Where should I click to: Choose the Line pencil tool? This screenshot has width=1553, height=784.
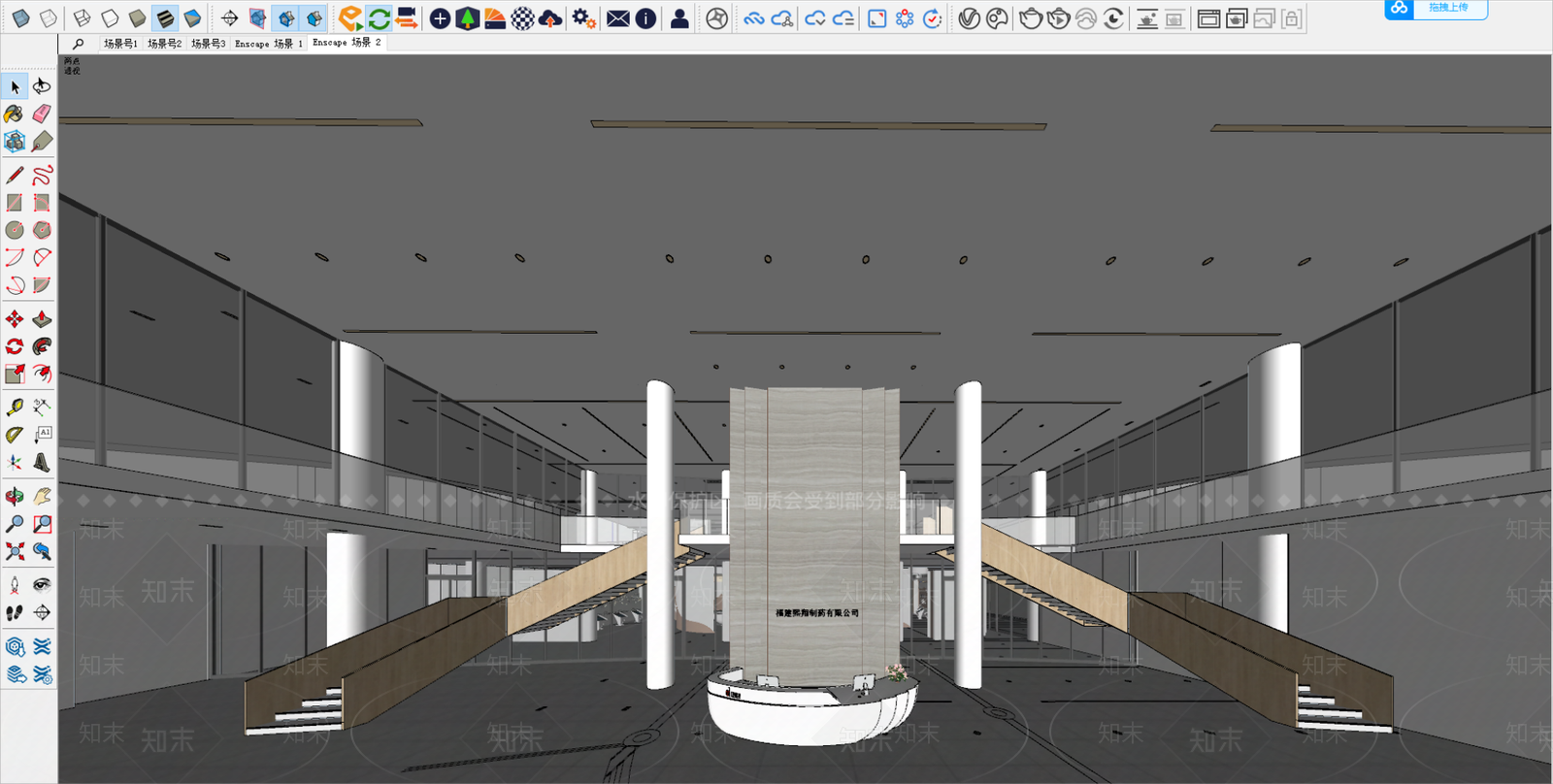point(15,175)
